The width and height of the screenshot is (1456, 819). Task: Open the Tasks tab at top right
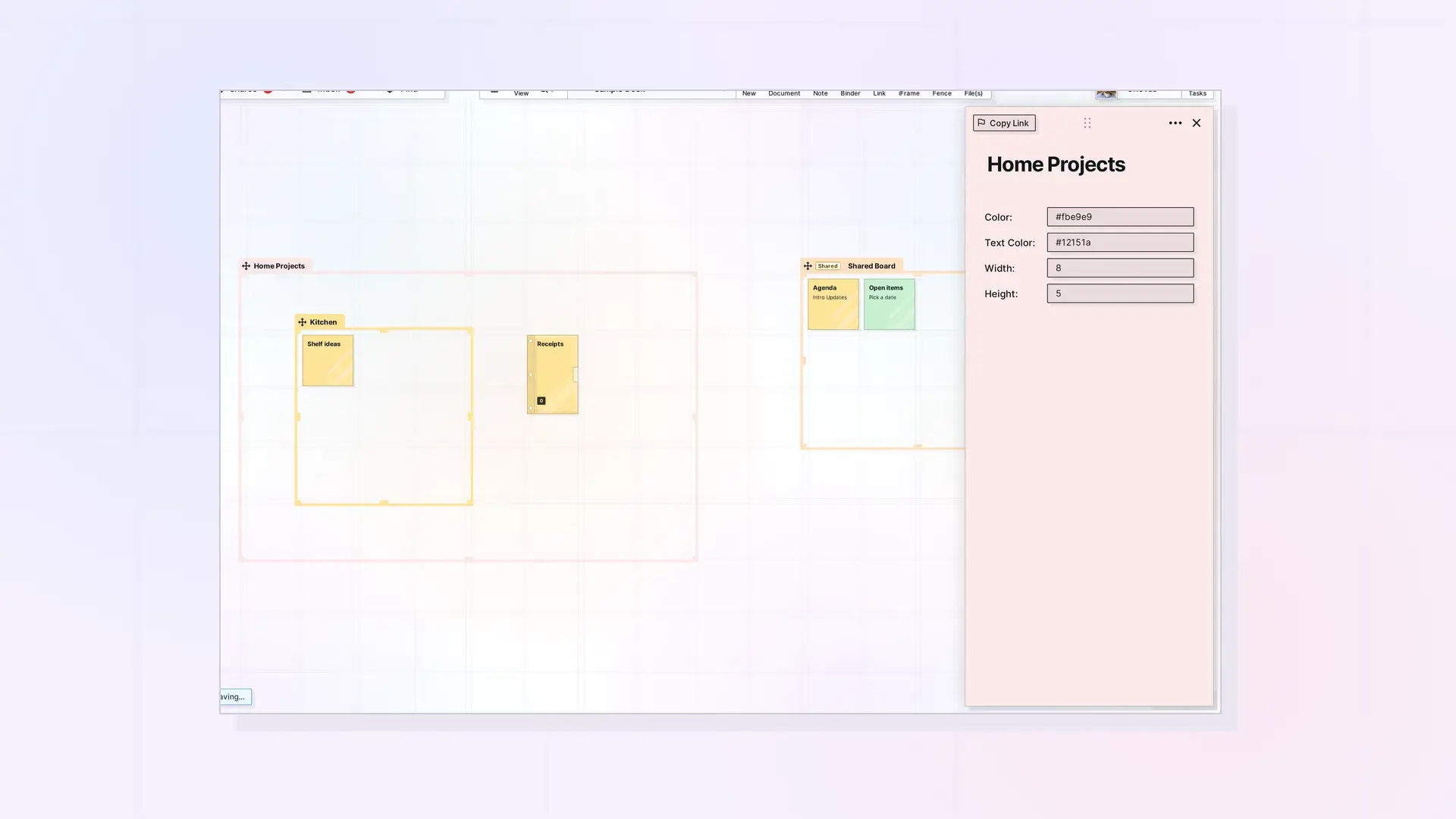(x=1197, y=93)
